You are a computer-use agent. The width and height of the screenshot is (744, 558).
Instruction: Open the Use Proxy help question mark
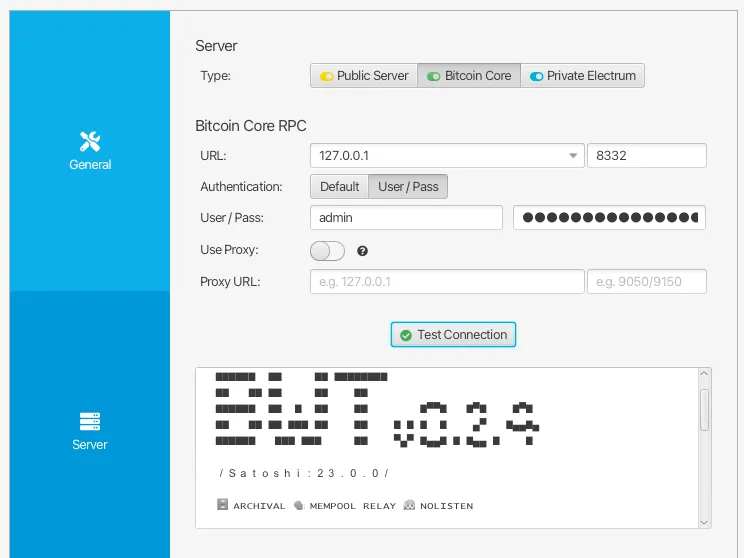pyautogui.click(x=363, y=251)
